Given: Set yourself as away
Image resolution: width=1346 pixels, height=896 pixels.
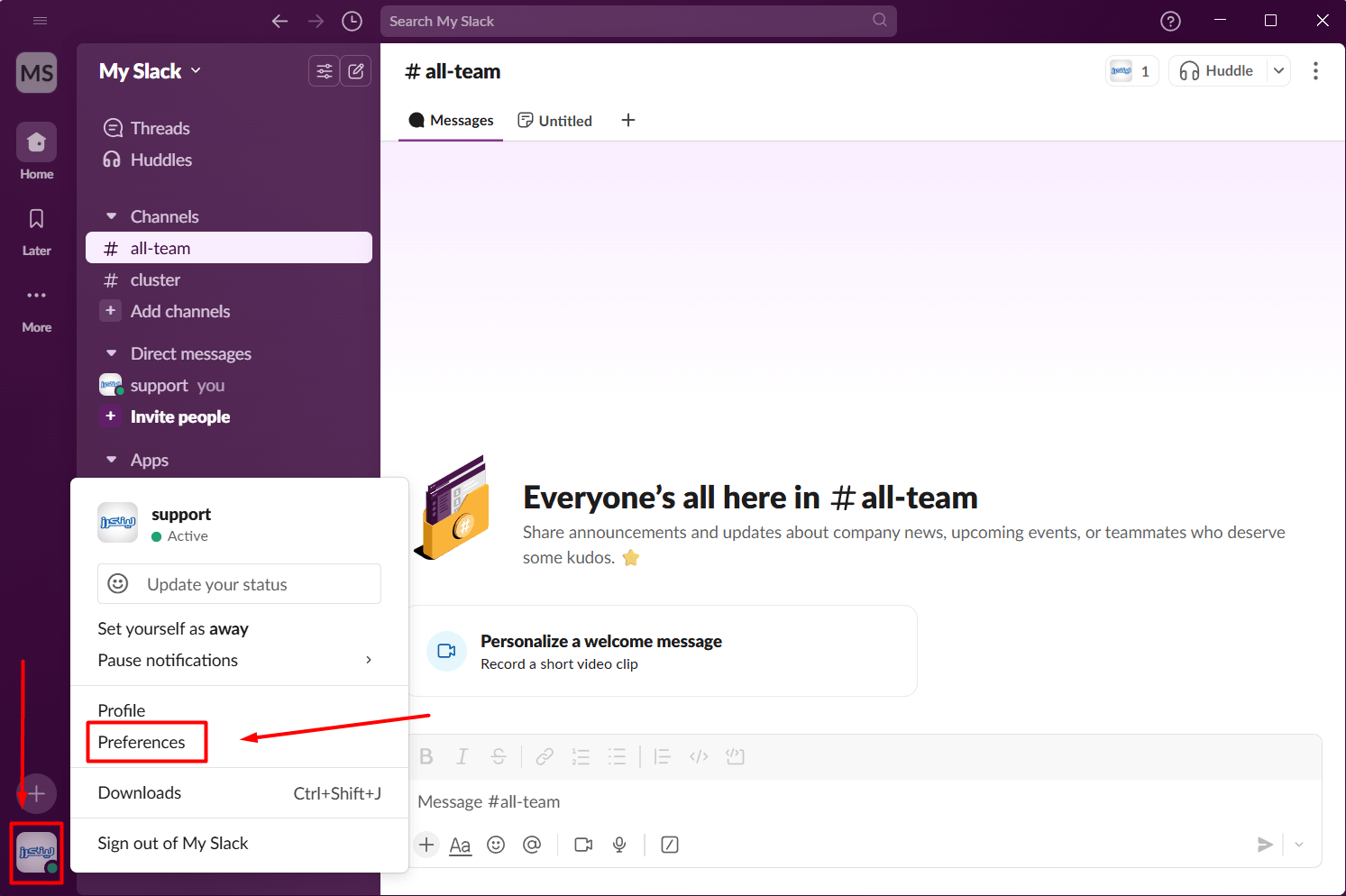Looking at the screenshot, I should tap(173, 628).
